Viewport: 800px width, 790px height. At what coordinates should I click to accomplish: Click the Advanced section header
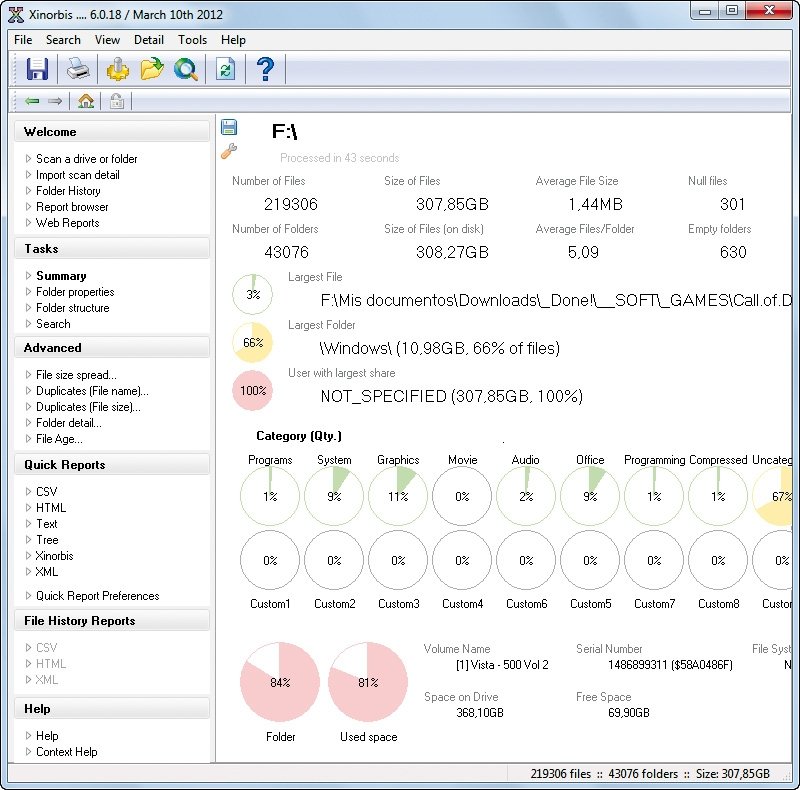[x=112, y=348]
